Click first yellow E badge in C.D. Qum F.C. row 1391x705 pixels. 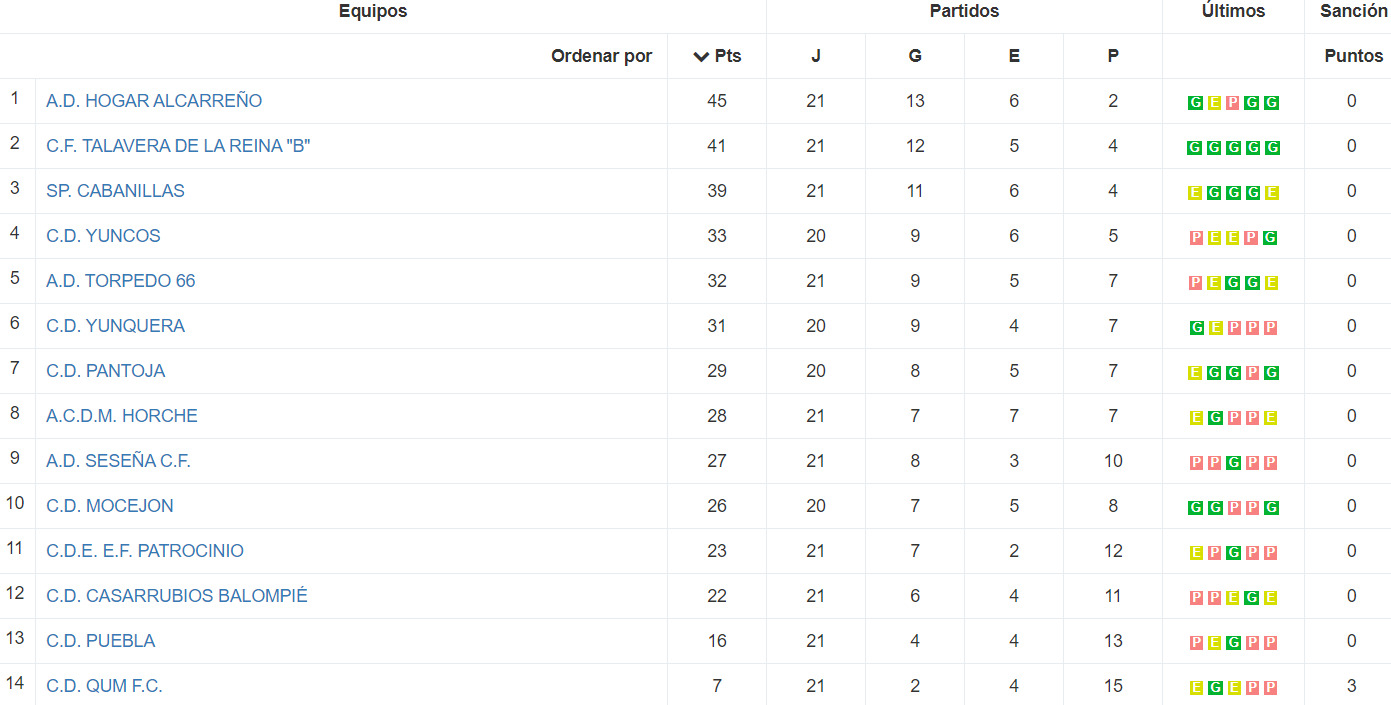(1195, 688)
